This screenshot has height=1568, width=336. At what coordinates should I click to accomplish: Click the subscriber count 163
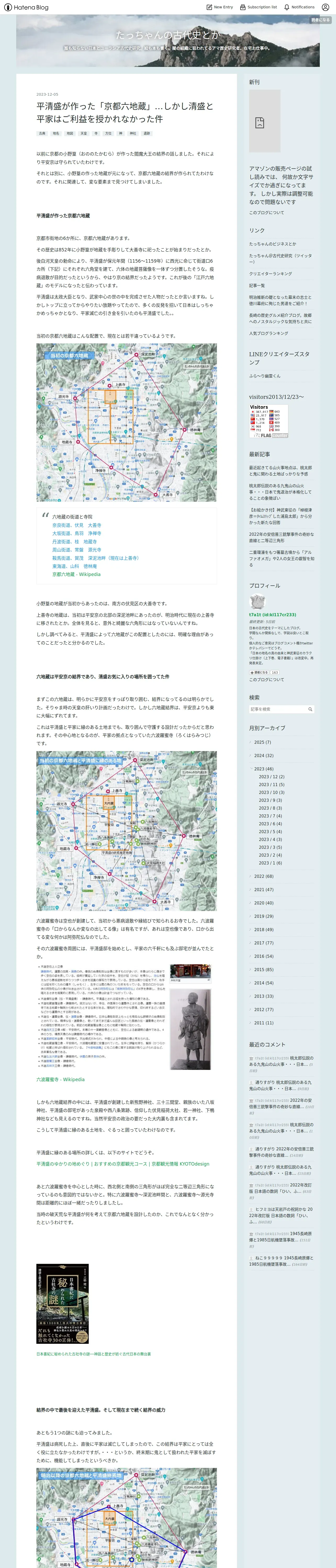[275, 673]
